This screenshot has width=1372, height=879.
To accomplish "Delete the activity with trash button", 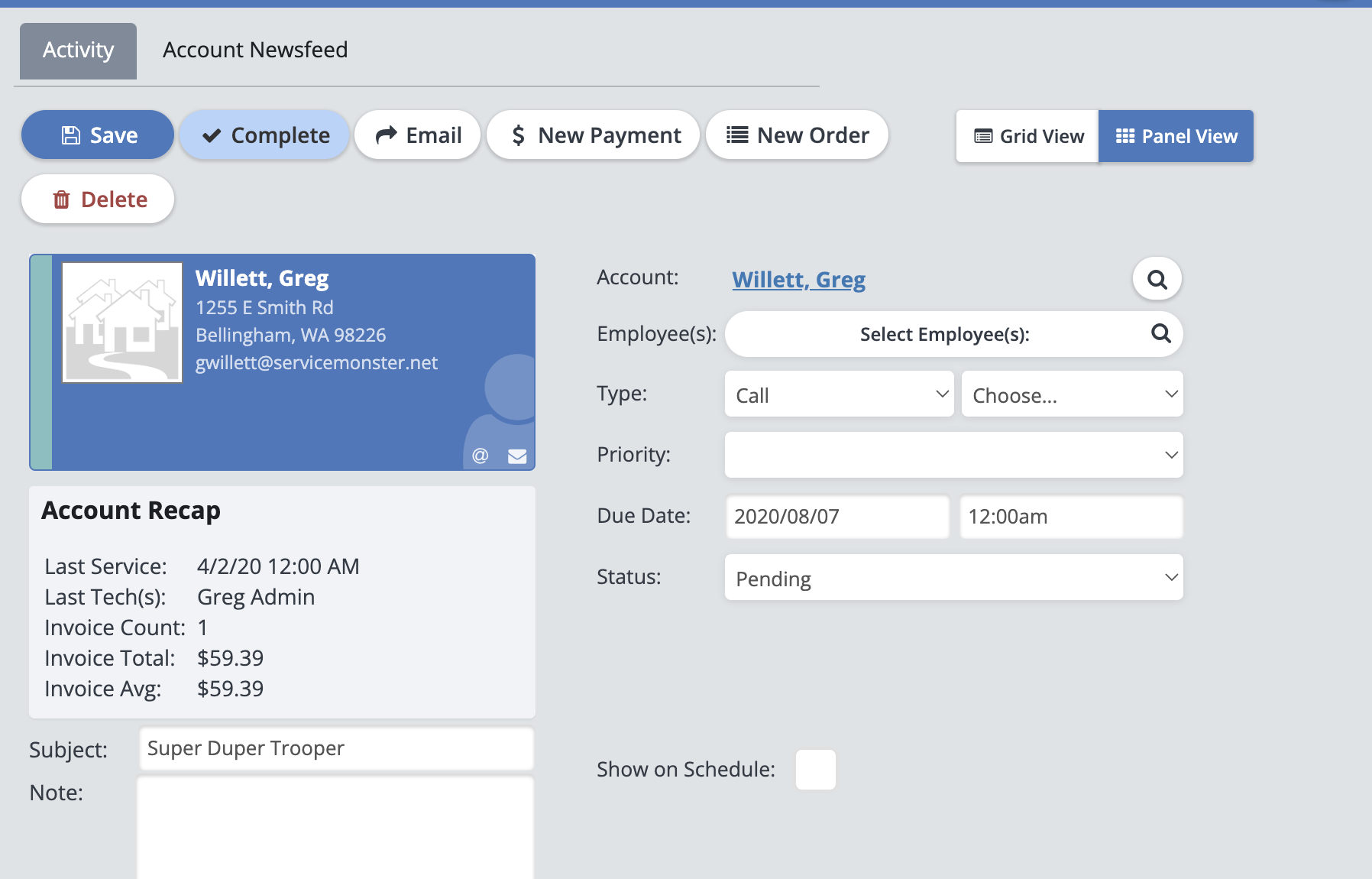I will coord(98,199).
